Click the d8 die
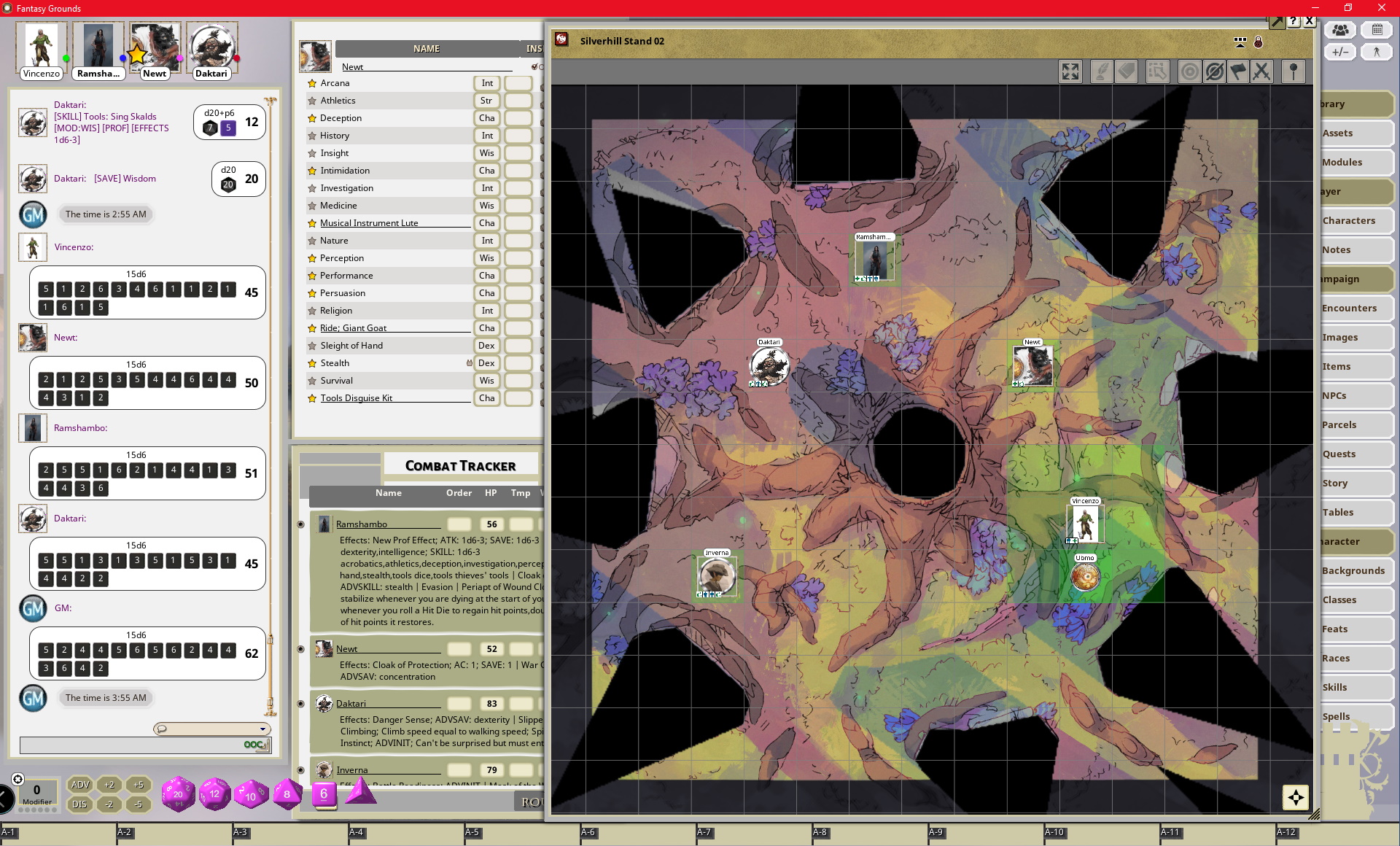This screenshot has height=846, width=1400. pos(287,793)
